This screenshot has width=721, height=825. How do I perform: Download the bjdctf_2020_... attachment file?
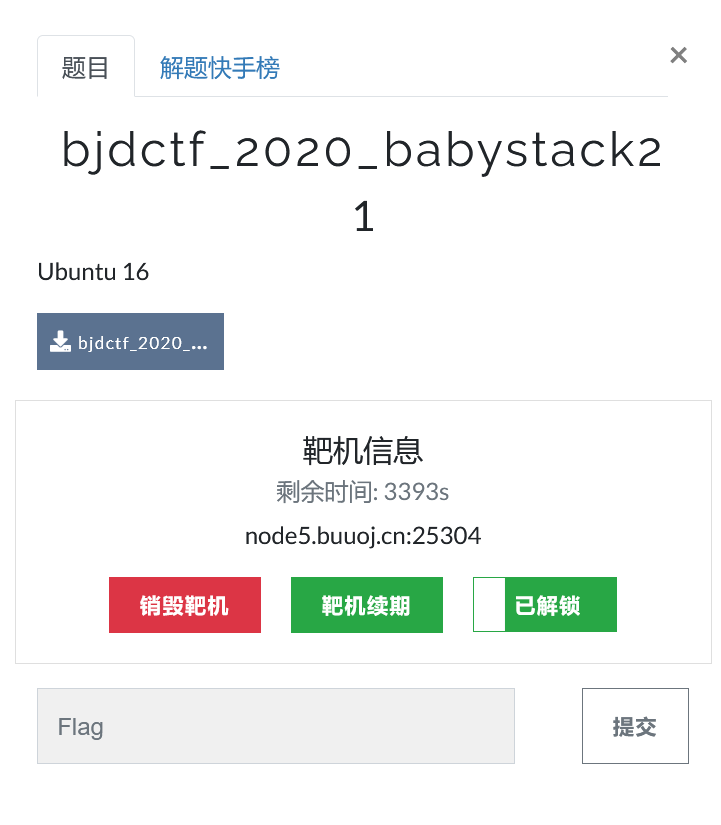click(130, 341)
